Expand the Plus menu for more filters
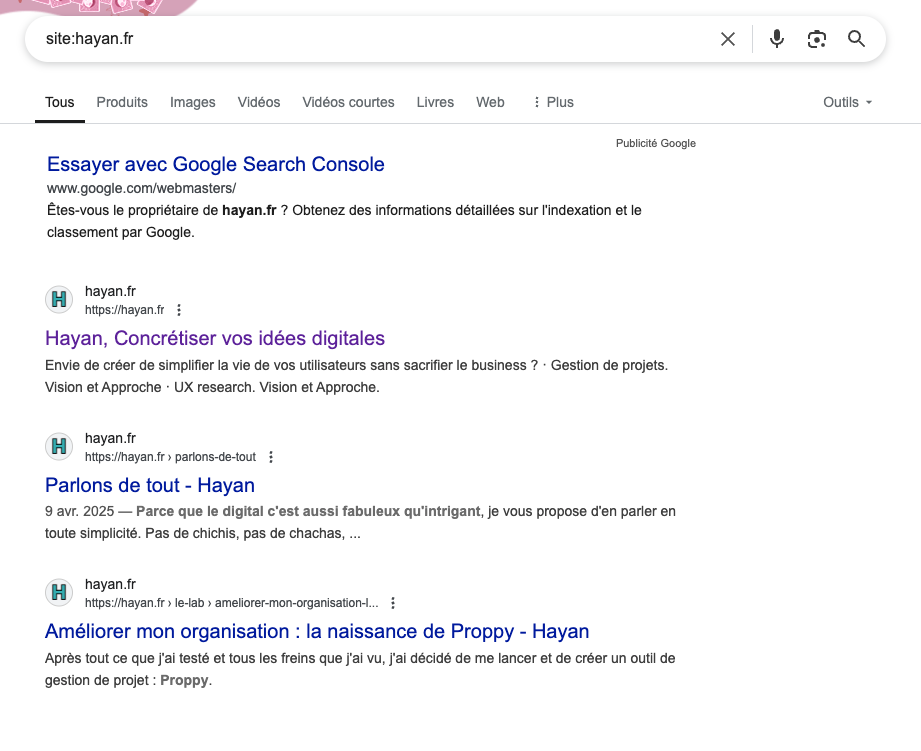The width and height of the screenshot is (921, 751). click(x=553, y=102)
